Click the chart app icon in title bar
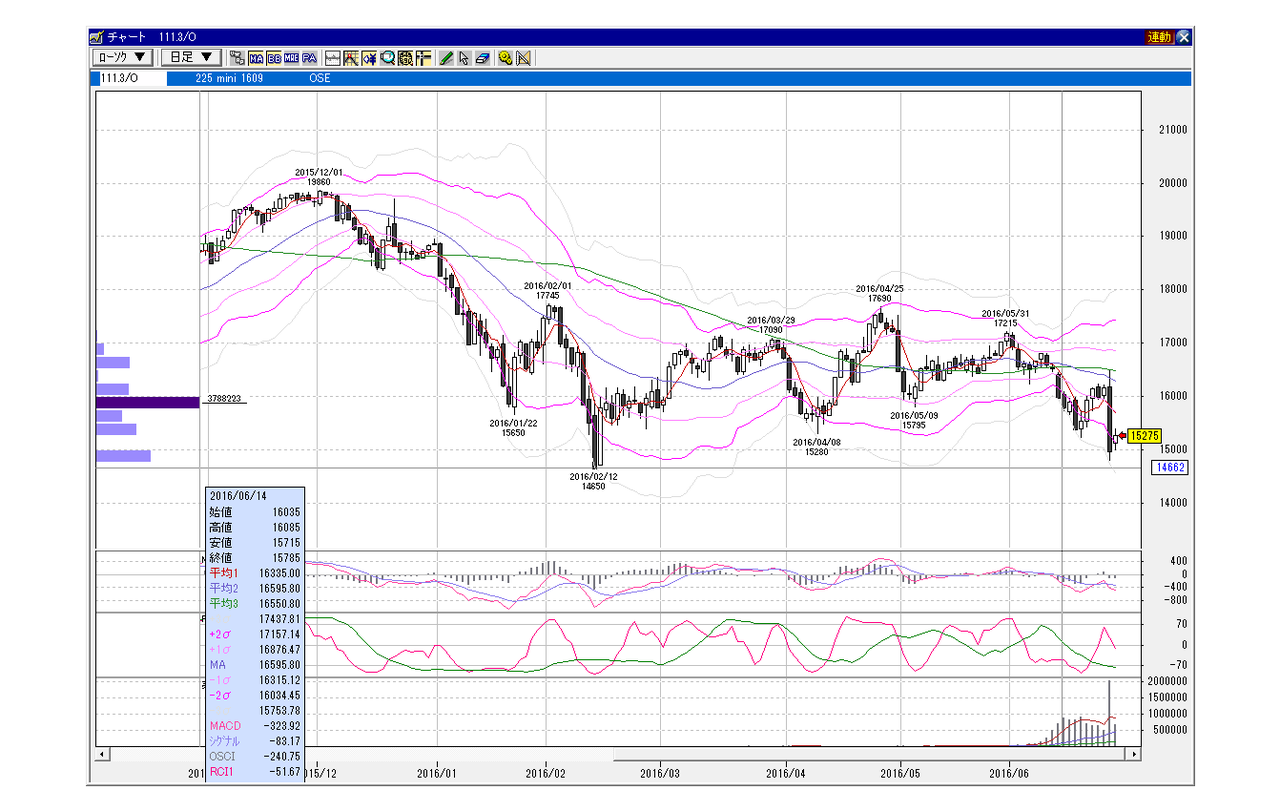1280x811 pixels. [97, 37]
